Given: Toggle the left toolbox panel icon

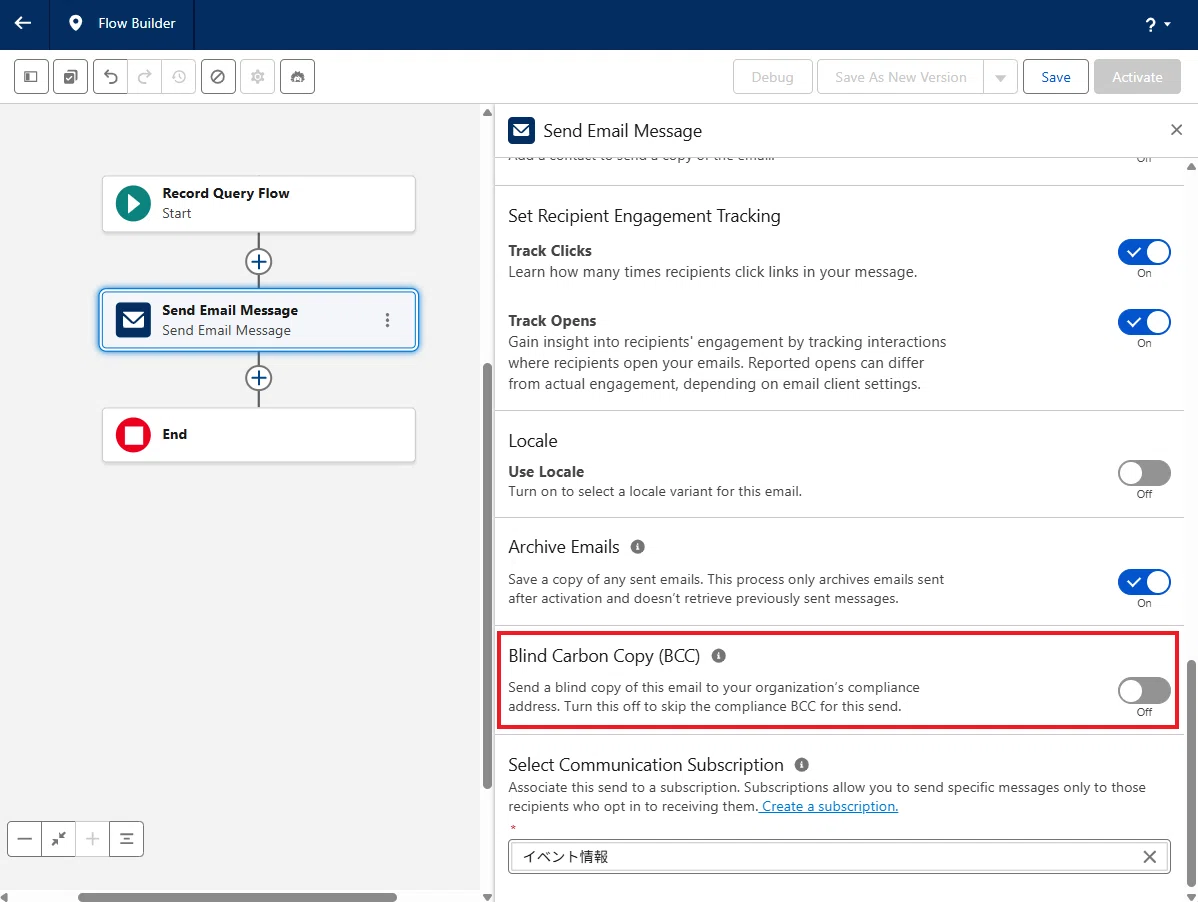Looking at the screenshot, I should click(31, 76).
